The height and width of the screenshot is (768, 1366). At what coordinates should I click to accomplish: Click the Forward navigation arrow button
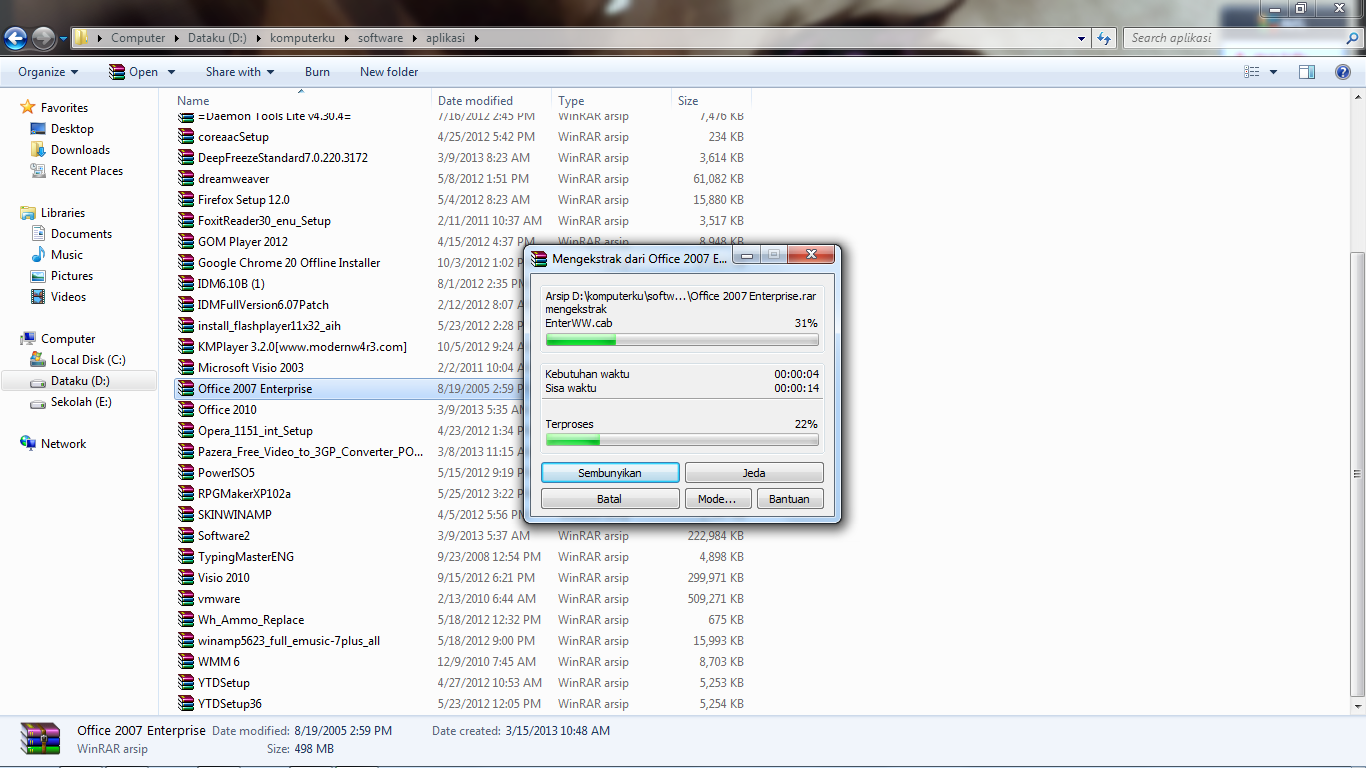point(43,38)
